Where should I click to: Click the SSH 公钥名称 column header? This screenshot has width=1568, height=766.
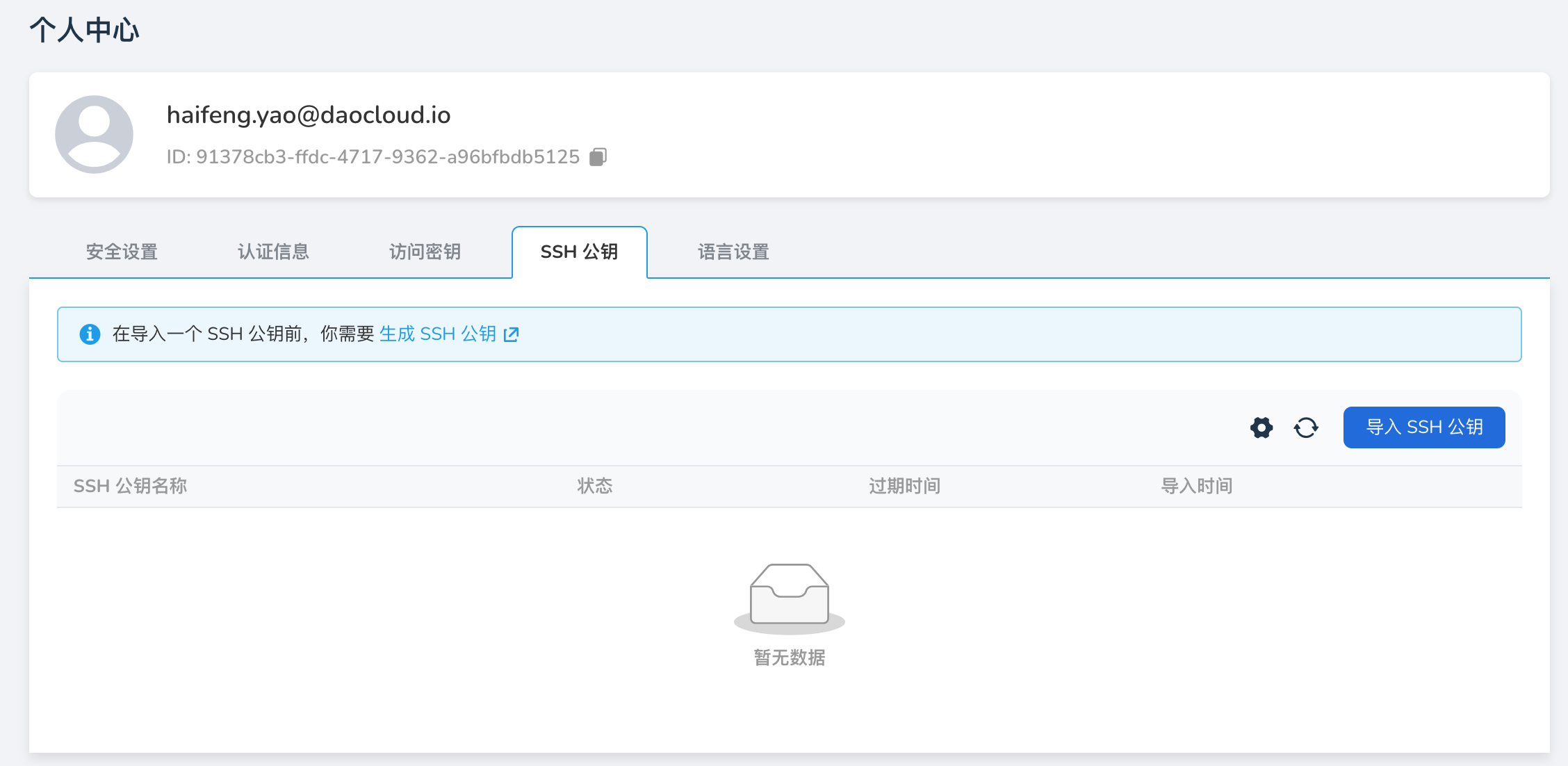[131, 486]
